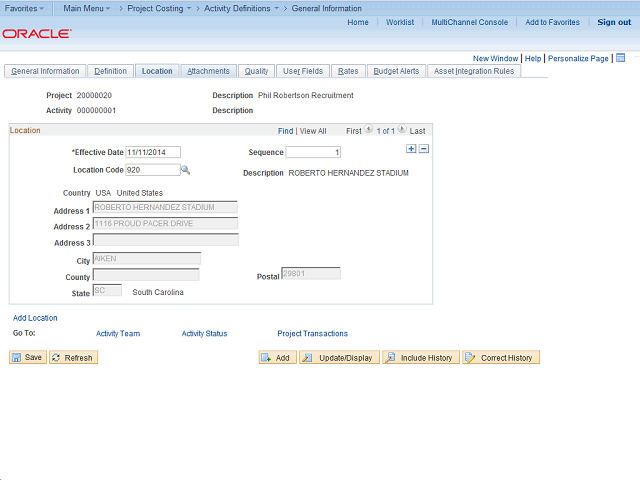640x480 pixels.
Task: Click the First link in Location header
Action: coord(353,131)
